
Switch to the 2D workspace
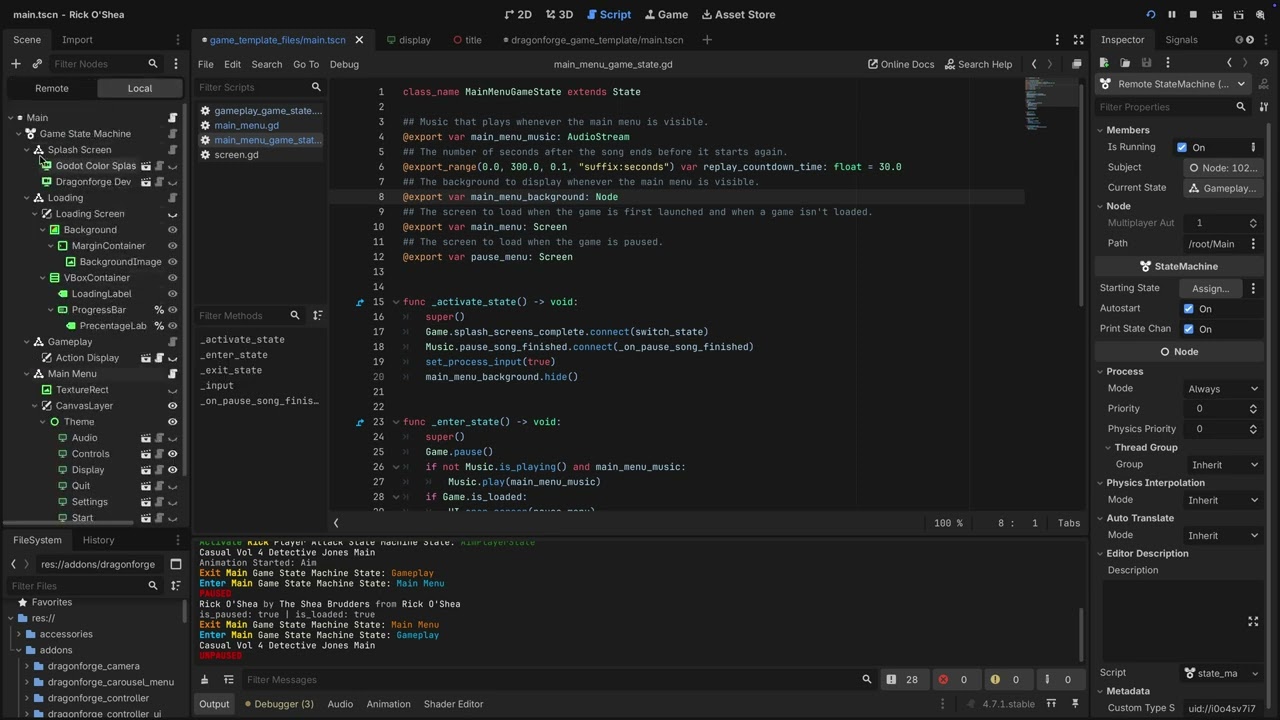518,15
